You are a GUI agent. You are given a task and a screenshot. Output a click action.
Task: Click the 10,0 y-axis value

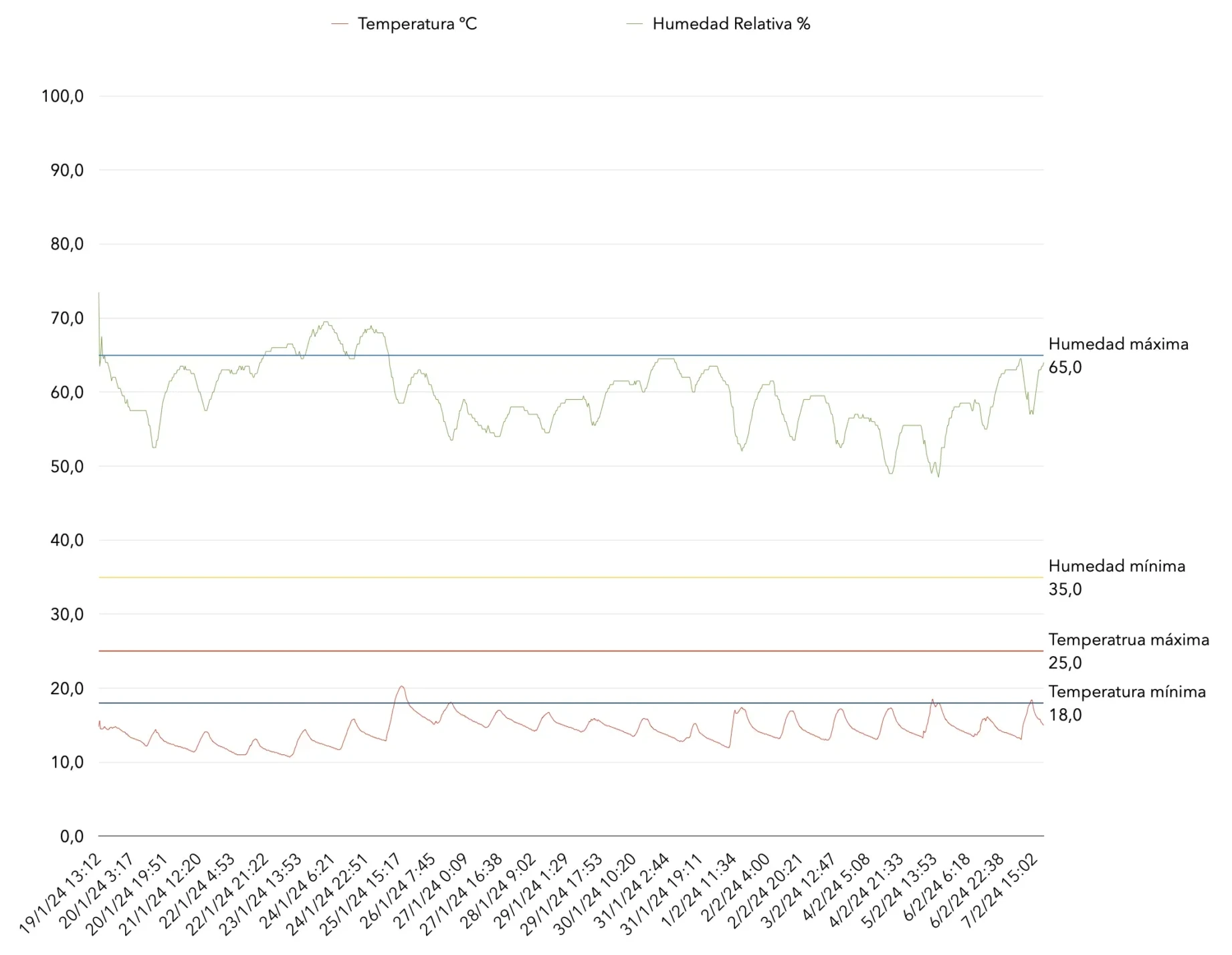(x=67, y=762)
